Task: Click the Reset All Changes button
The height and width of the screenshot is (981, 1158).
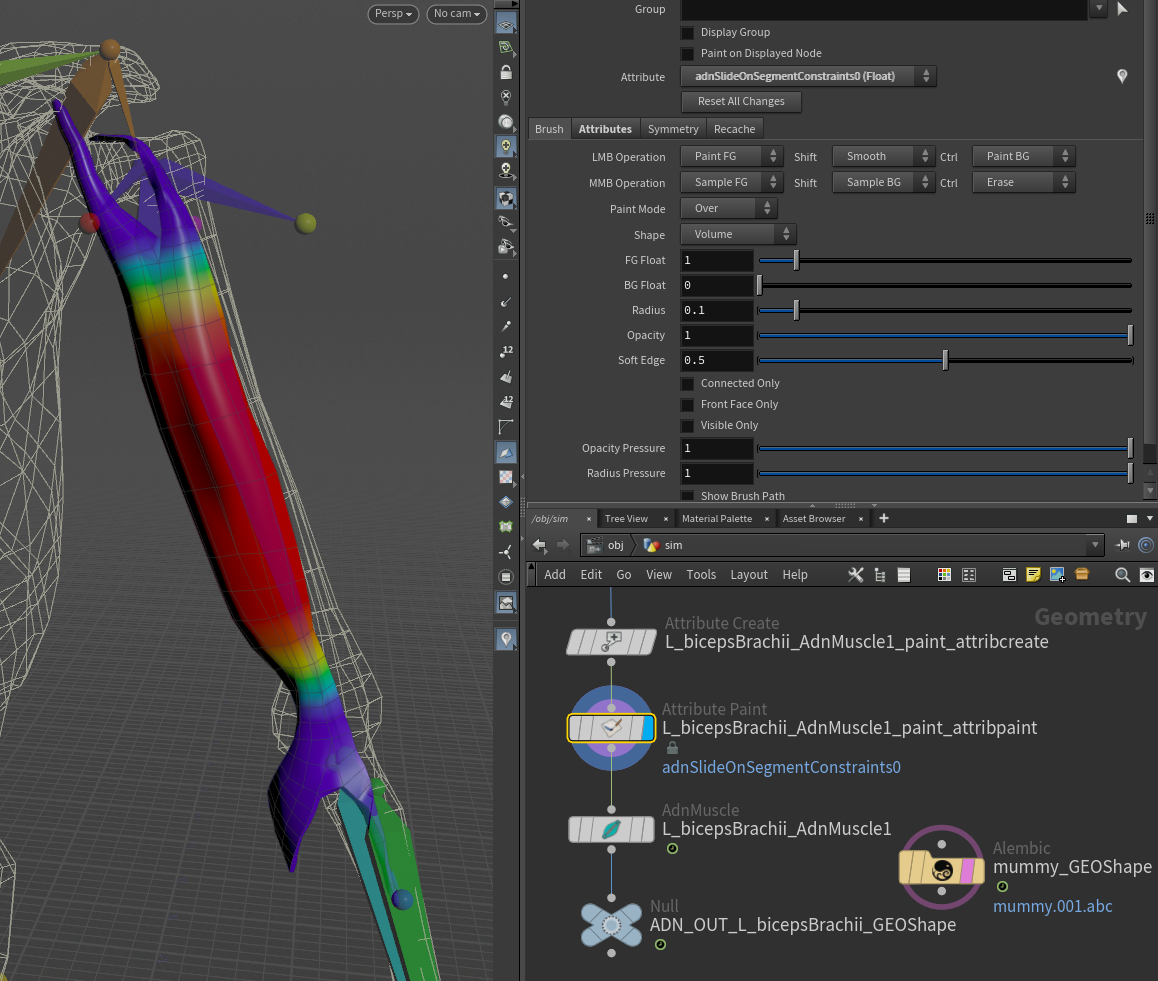Action: 741,102
